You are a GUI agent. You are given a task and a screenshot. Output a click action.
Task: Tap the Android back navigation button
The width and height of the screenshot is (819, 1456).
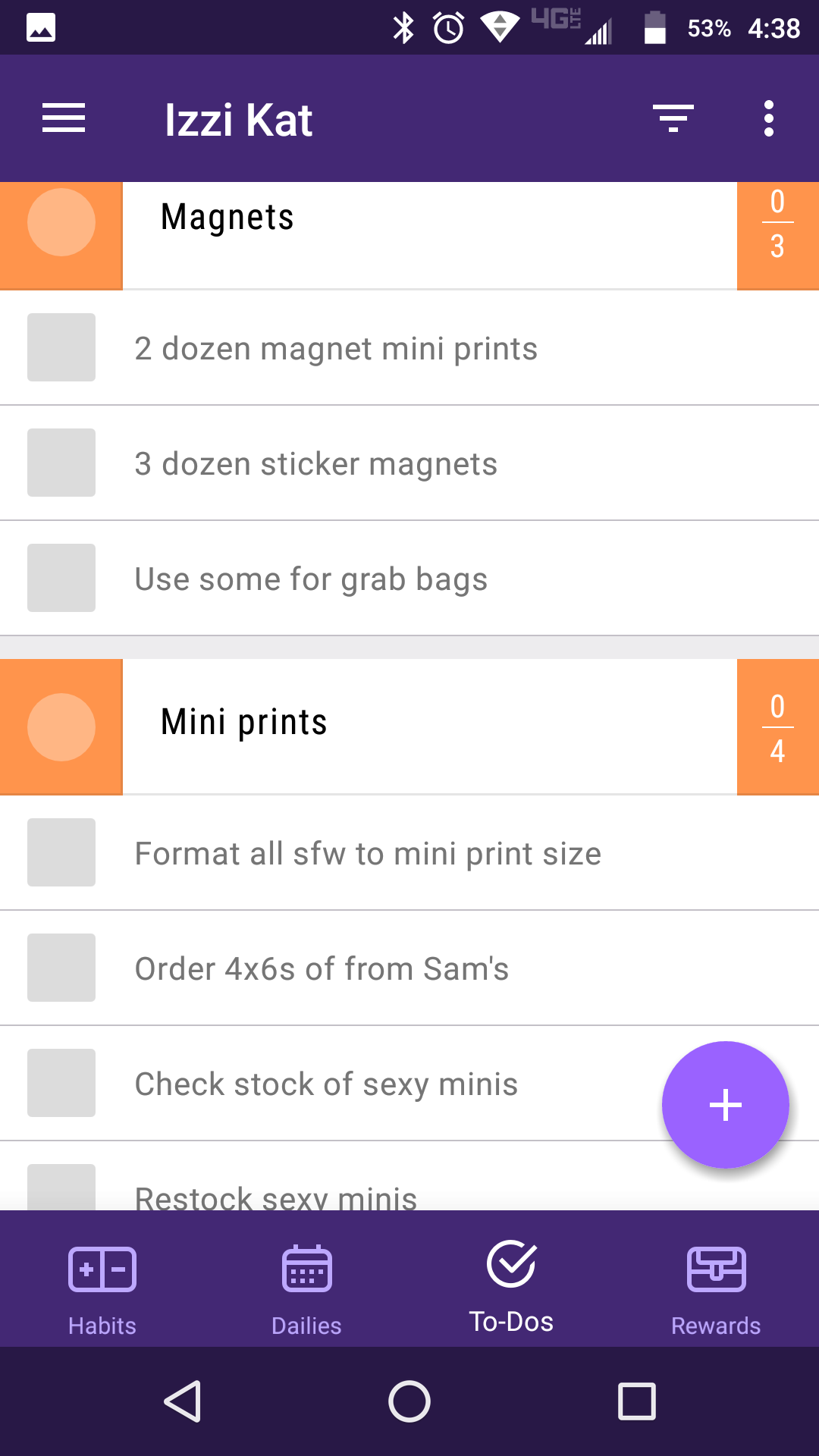click(183, 1401)
